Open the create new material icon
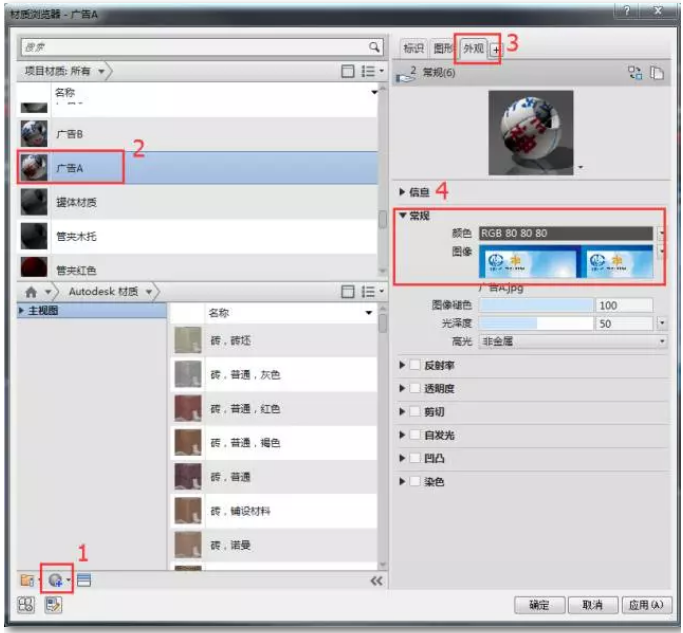The width and height of the screenshot is (683, 633). point(55,580)
